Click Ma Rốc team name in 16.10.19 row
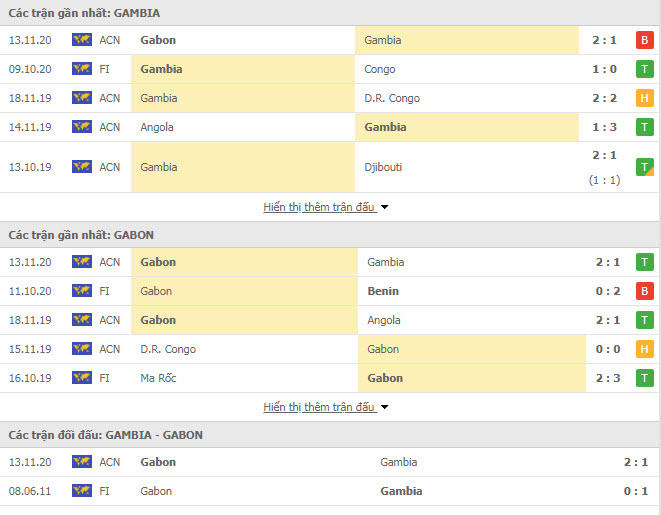Screen dimensions: 661x515 point(158,378)
